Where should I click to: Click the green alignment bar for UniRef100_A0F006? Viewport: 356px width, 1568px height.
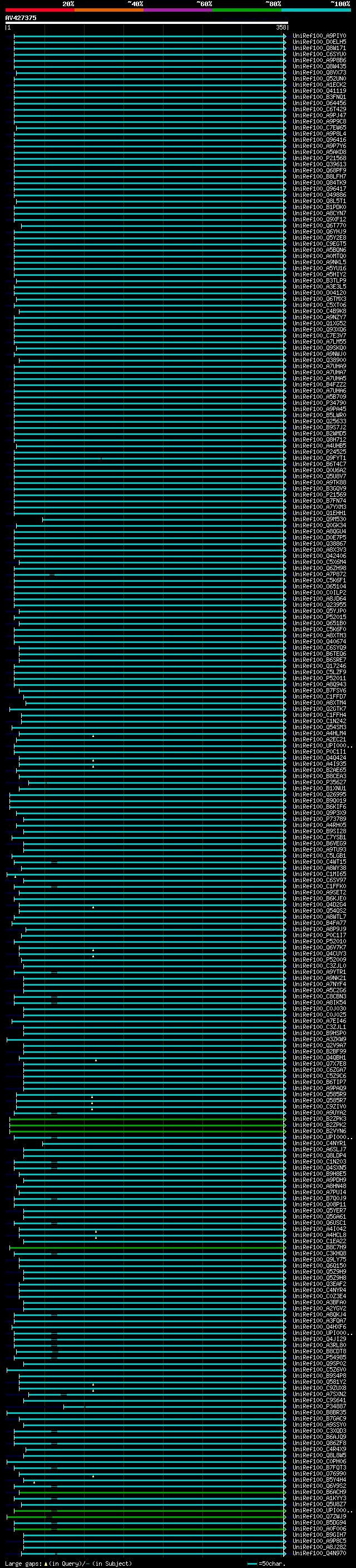(150, 1529)
